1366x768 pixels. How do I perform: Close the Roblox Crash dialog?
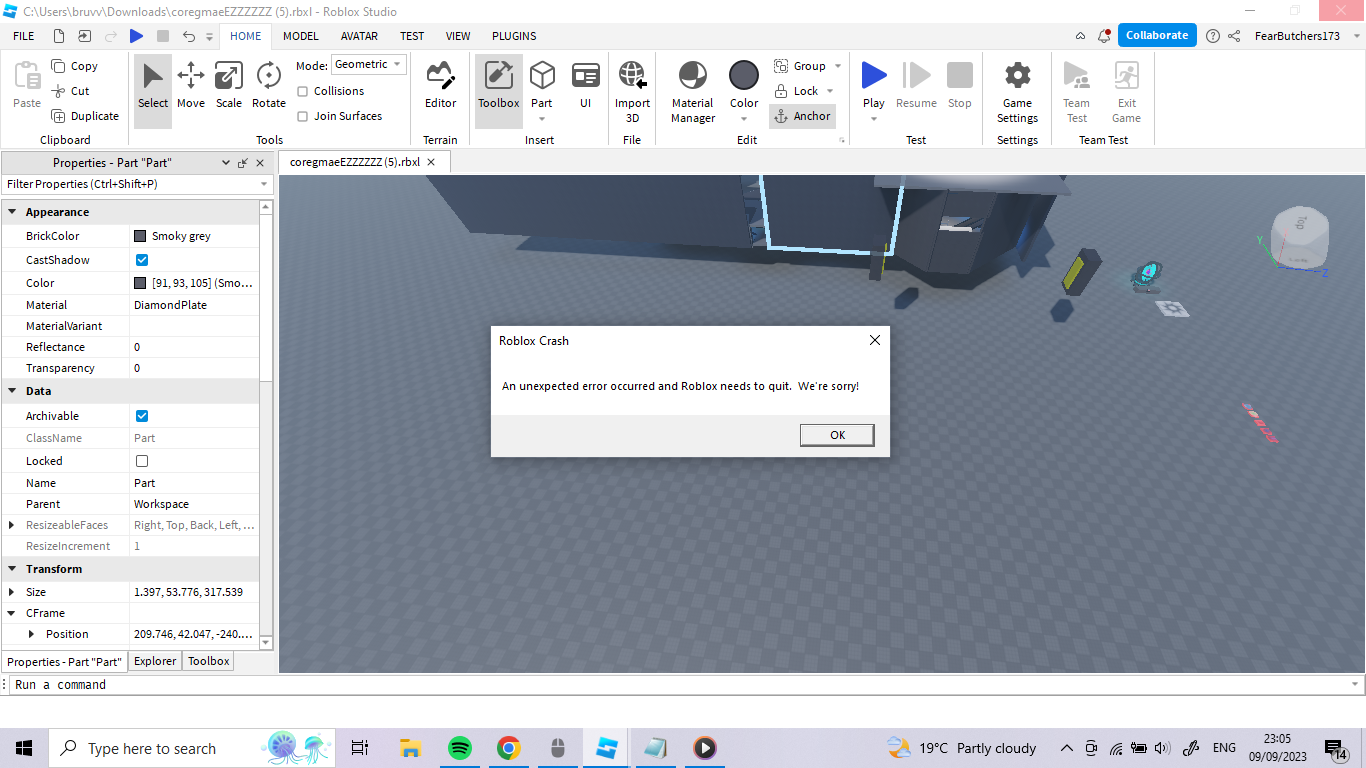pos(875,340)
